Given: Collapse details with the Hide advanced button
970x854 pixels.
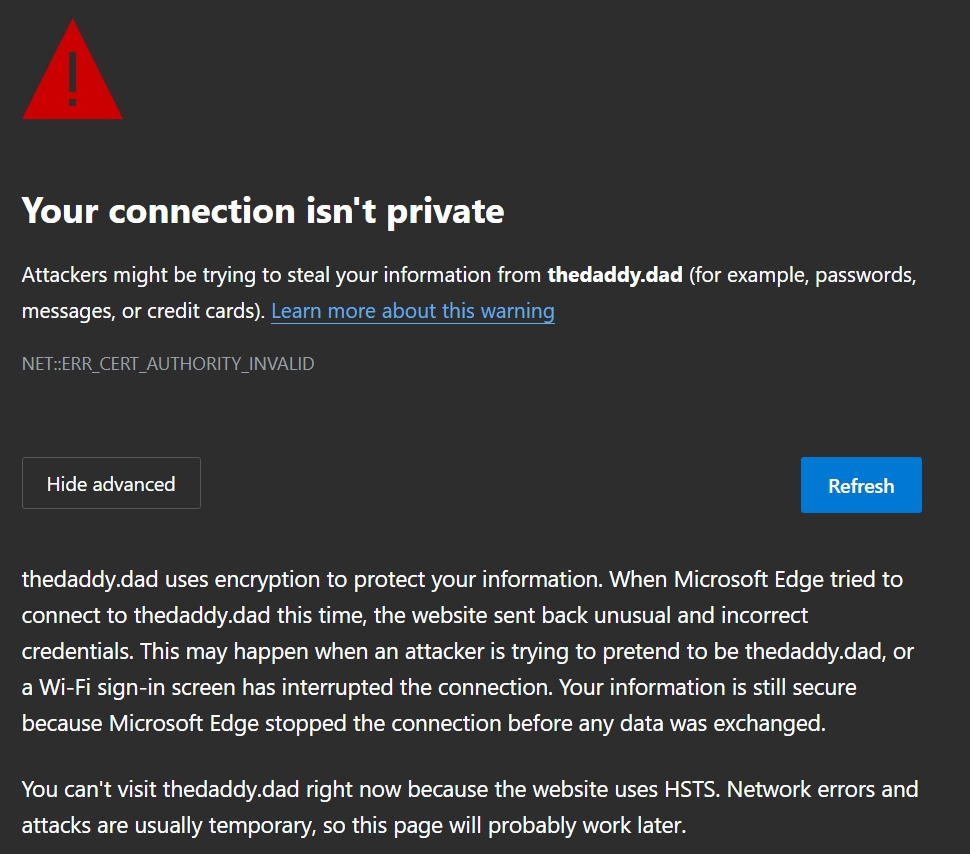Looking at the screenshot, I should pos(111,483).
